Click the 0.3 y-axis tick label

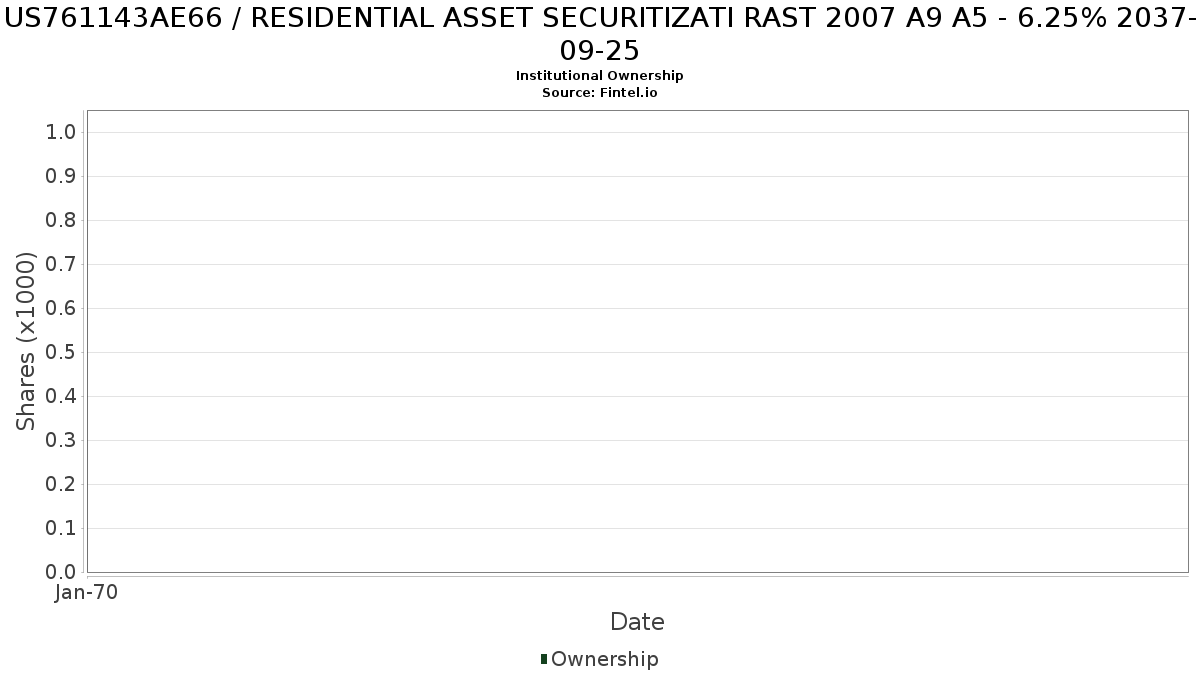(x=62, y=441)
